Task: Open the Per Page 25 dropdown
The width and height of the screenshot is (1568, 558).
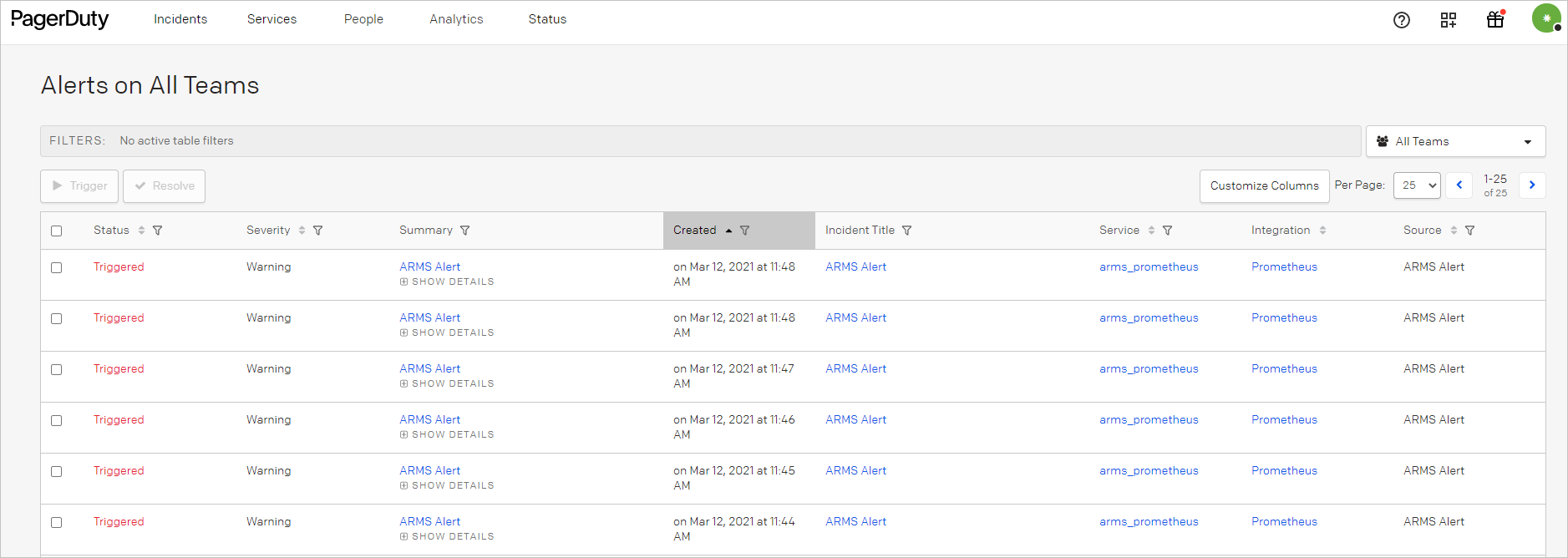Action: [x=1417, y=185]
